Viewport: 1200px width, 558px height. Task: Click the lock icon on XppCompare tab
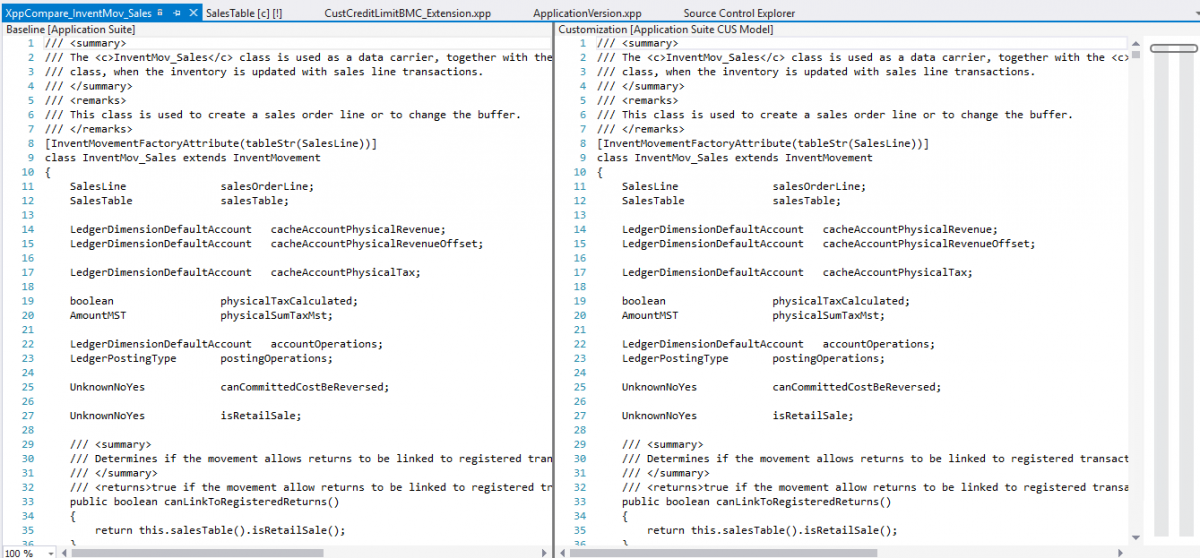pyautogui.click(x=160, y=13)
